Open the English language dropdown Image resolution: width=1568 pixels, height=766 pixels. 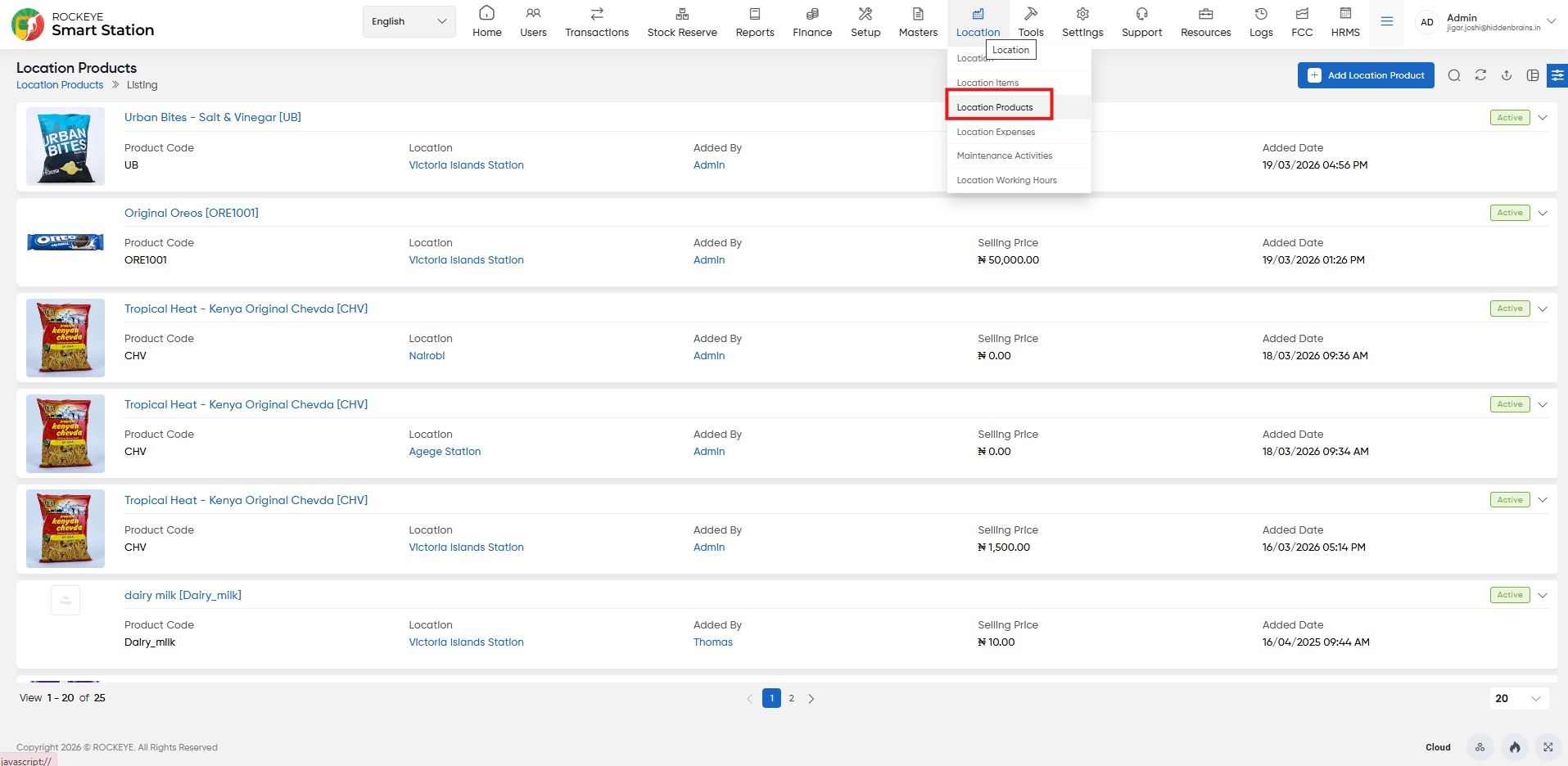[409, 21]
